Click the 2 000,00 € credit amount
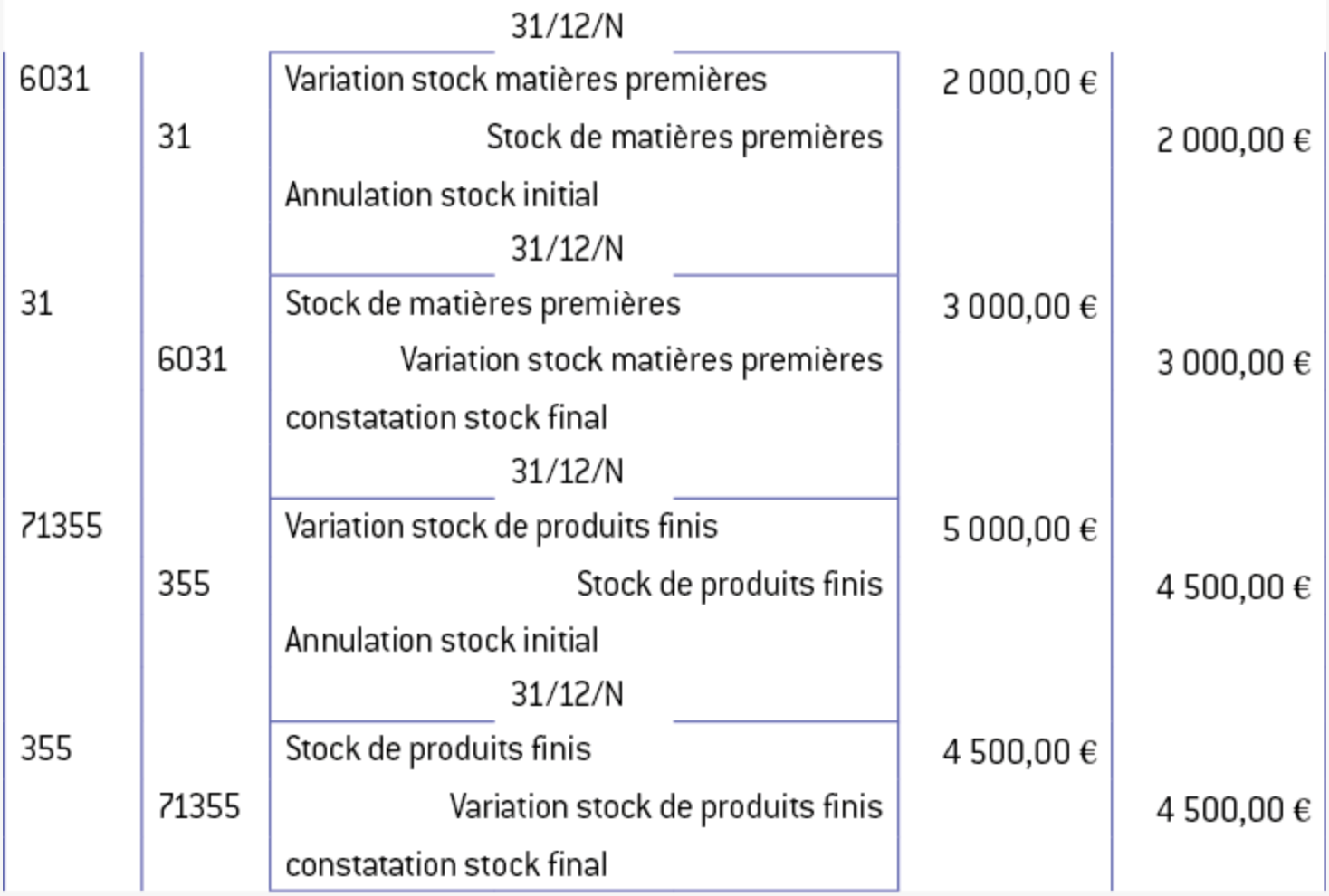 [x=1233, y=140]
